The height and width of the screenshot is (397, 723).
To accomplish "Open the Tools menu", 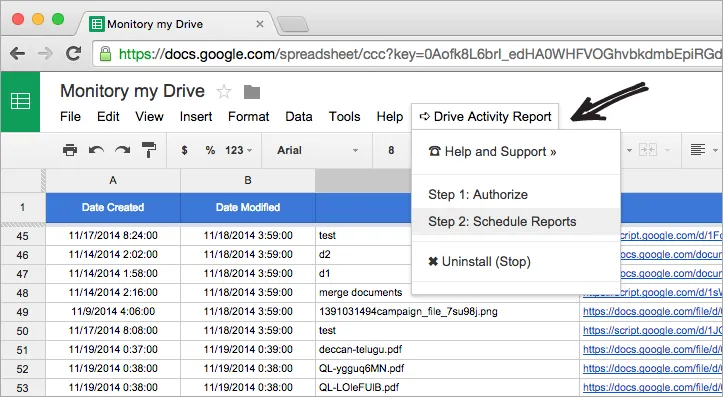I will coord(344,117).
